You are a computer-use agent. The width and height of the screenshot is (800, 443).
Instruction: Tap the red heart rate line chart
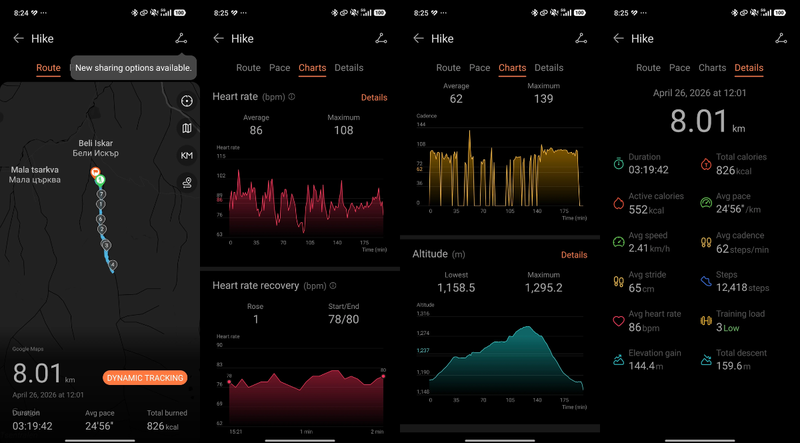[307, 202]
